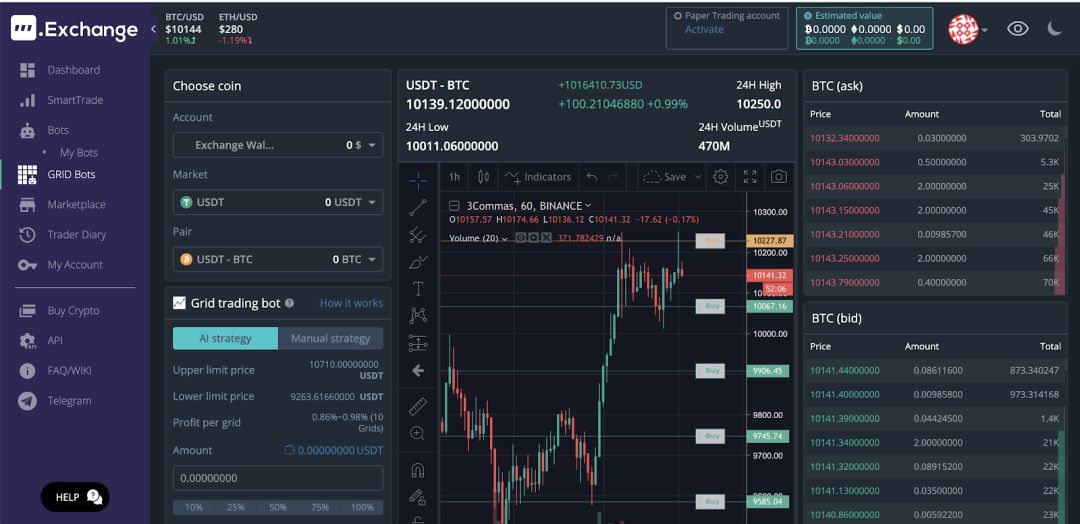The width and height of the screenshot is (1080, 524).
Task: Go to Dashboard in the sidebar
Action: click(59, 70)
